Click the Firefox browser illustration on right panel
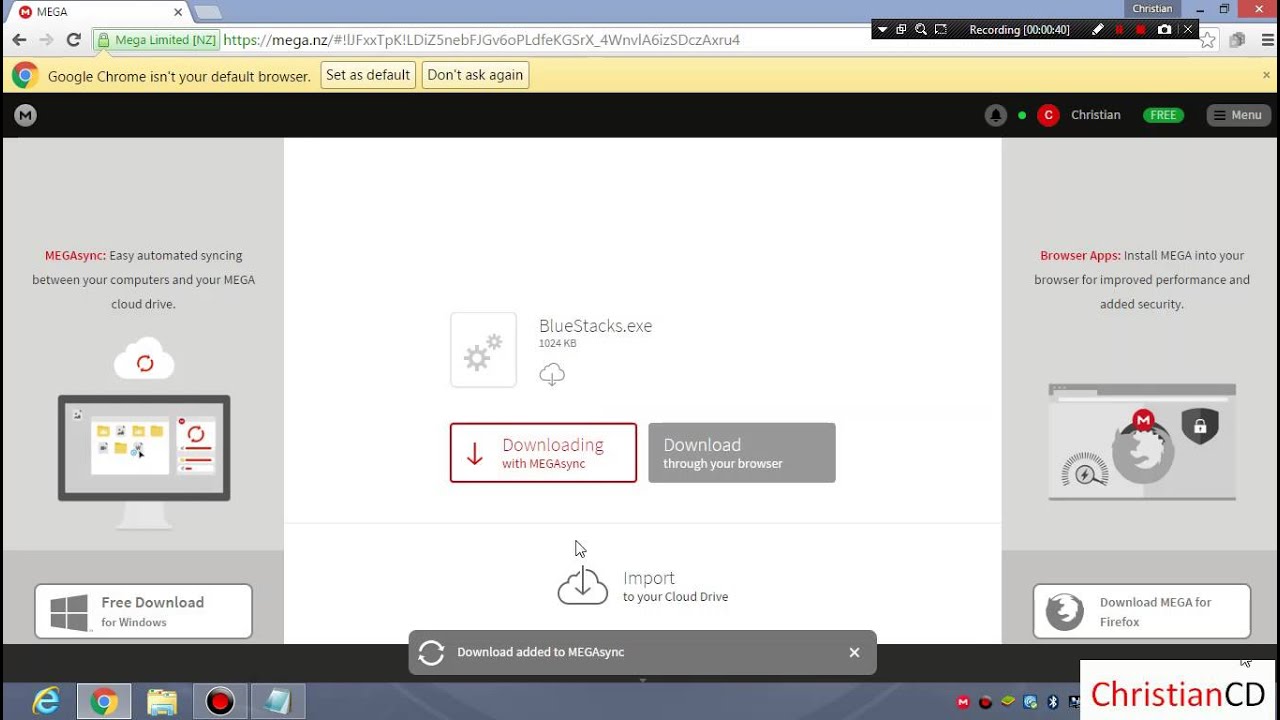This screenshot has height=720, width=1280. pyautogui.click(x=1142, y=441)
